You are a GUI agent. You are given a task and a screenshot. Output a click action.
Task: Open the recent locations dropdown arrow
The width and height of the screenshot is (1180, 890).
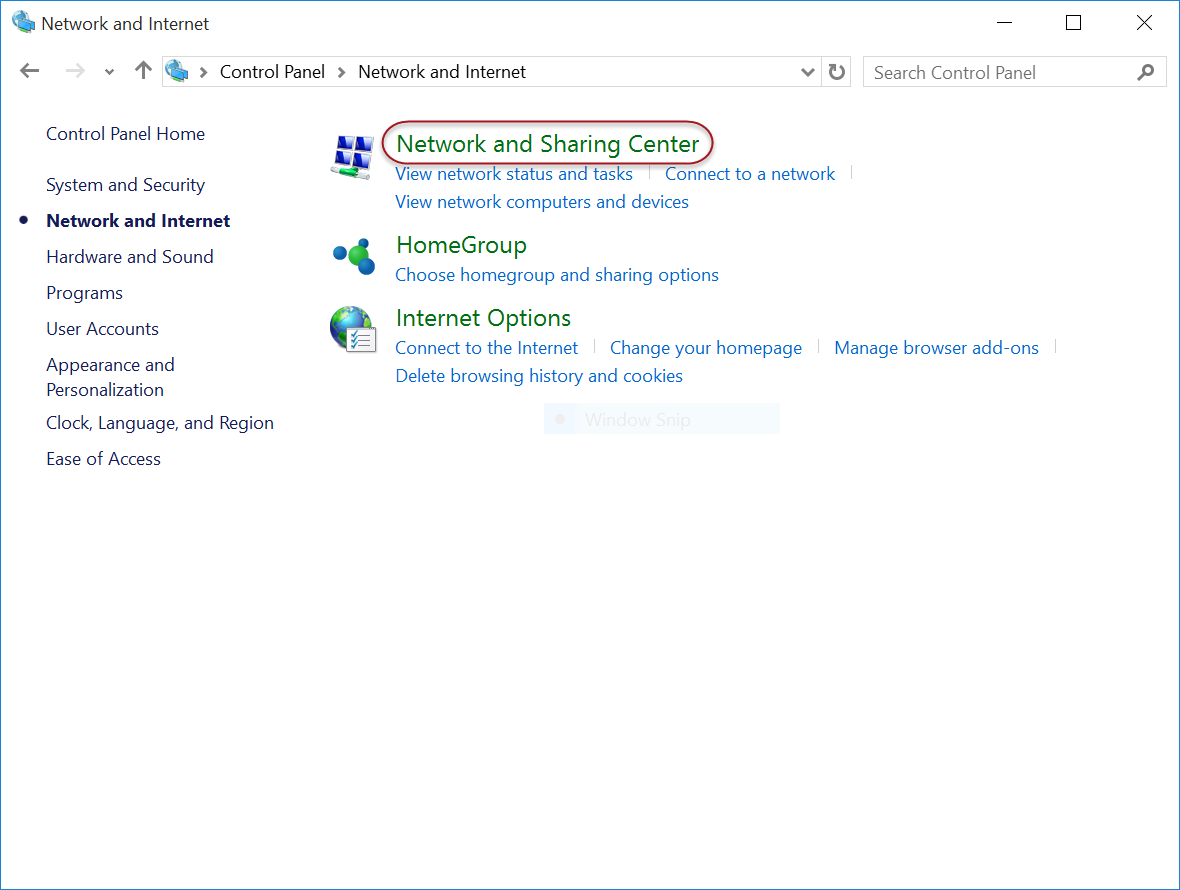click(x=110, y=72)
